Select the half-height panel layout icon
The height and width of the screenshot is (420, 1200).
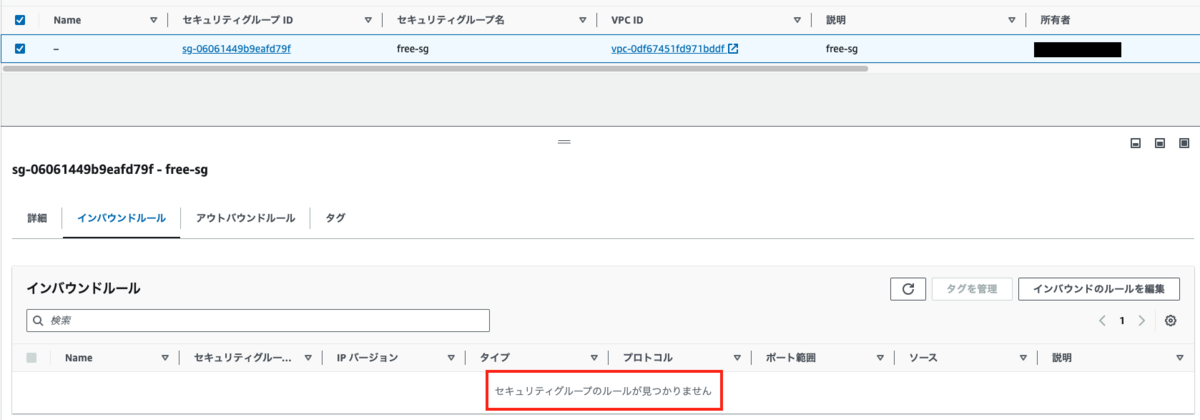click(1159, 143)
